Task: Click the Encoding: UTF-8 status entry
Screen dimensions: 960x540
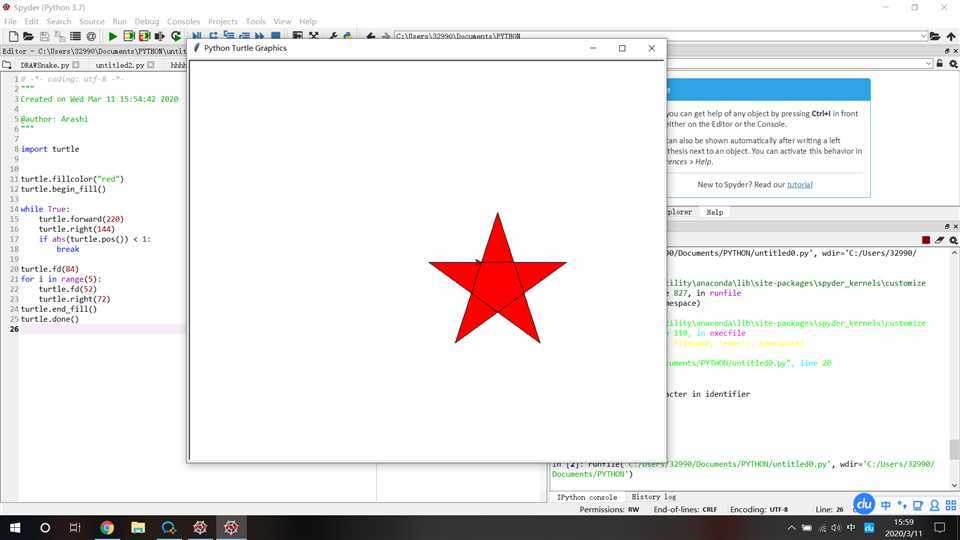Action: [x=759, y=509]
